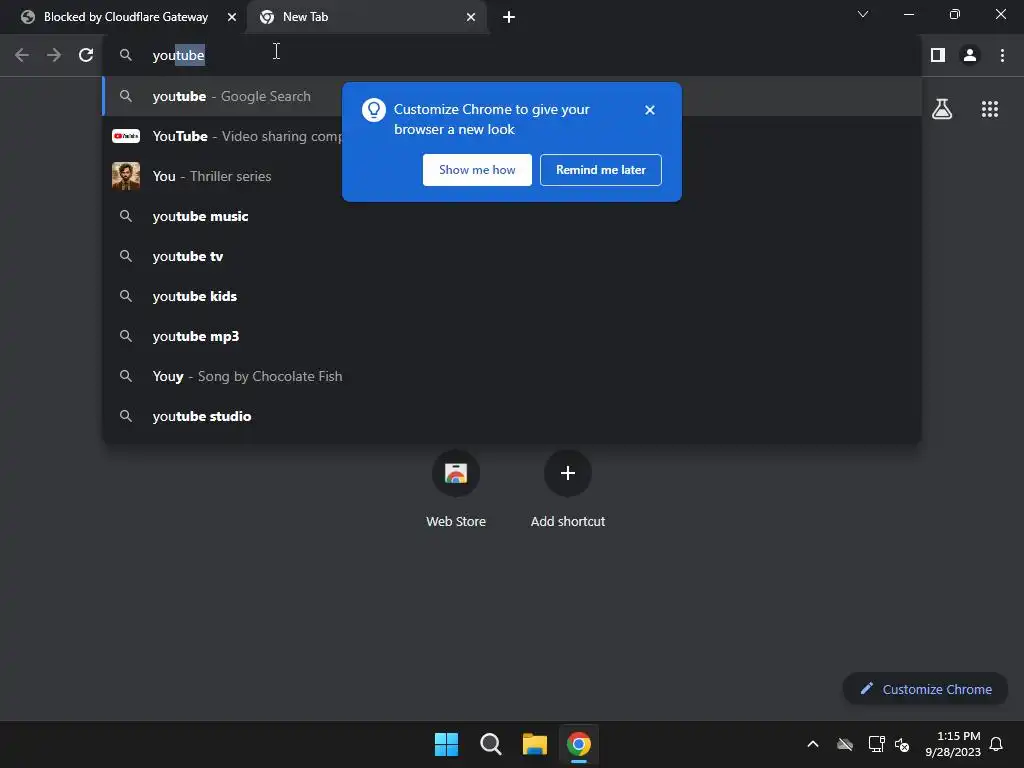Image resolution: width=1024 pixels, height=768 pixels.
Task: Show hidden tray icons chevron
Action: point(812,744)
